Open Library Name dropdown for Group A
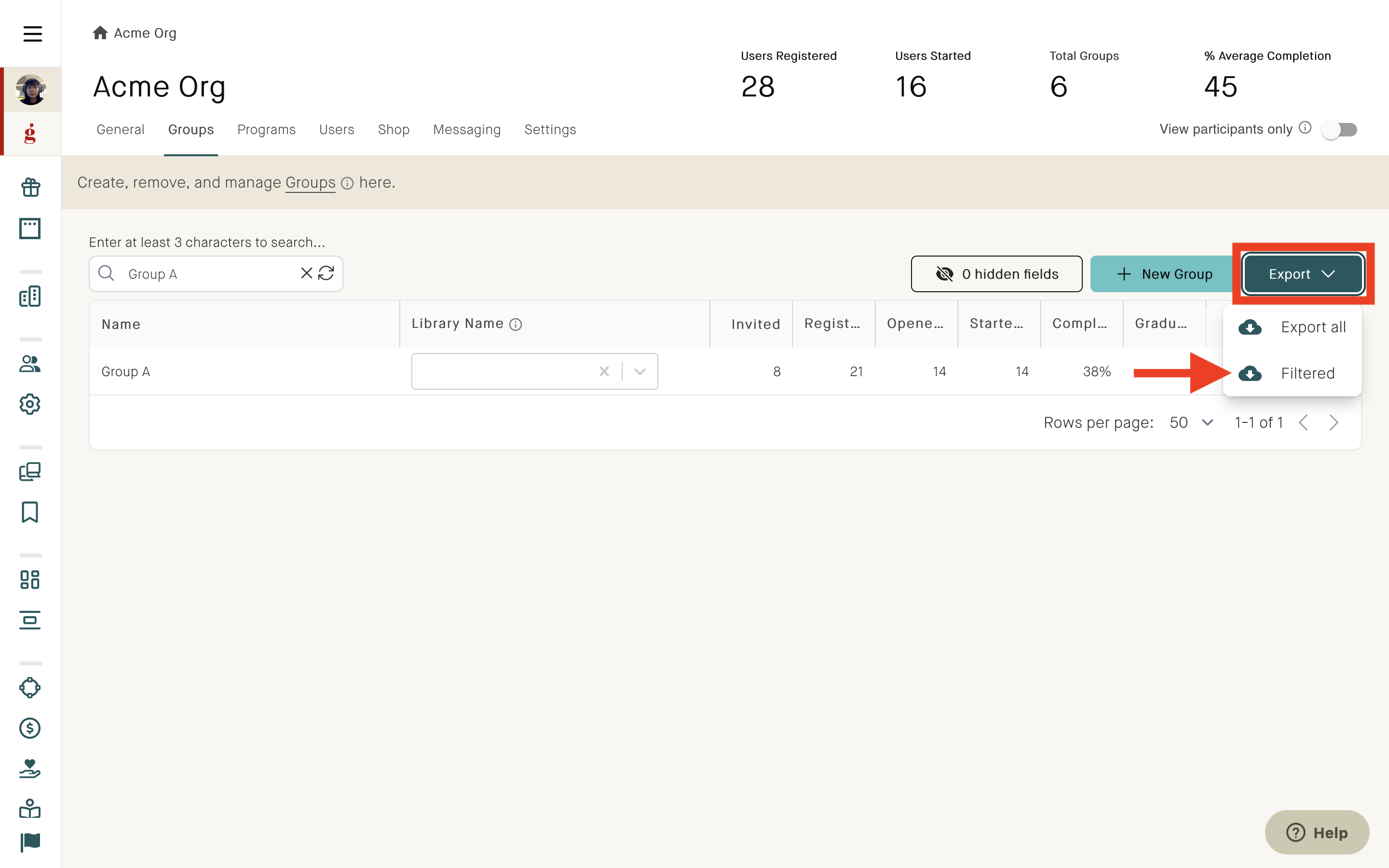 coord(640,371)
